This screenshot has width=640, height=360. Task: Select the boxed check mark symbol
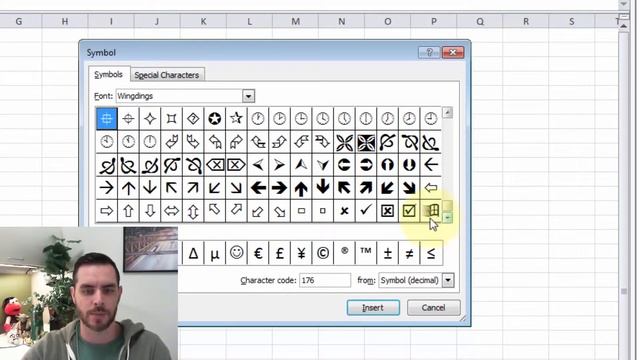(409, 211)
